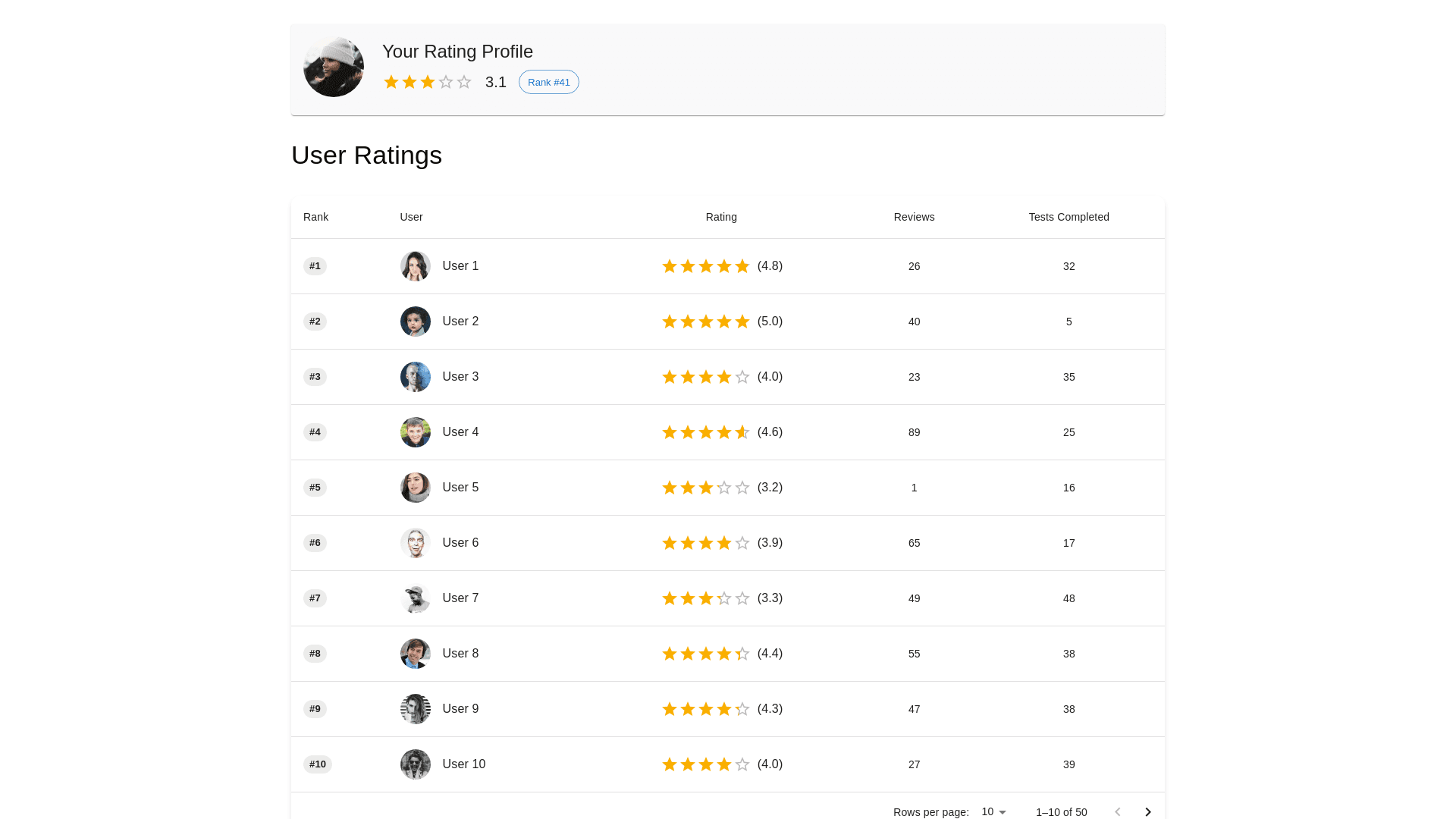The image size is (1456, 819).
Task: Click the Rank #41 chip
Action: [x=548, y=82]
